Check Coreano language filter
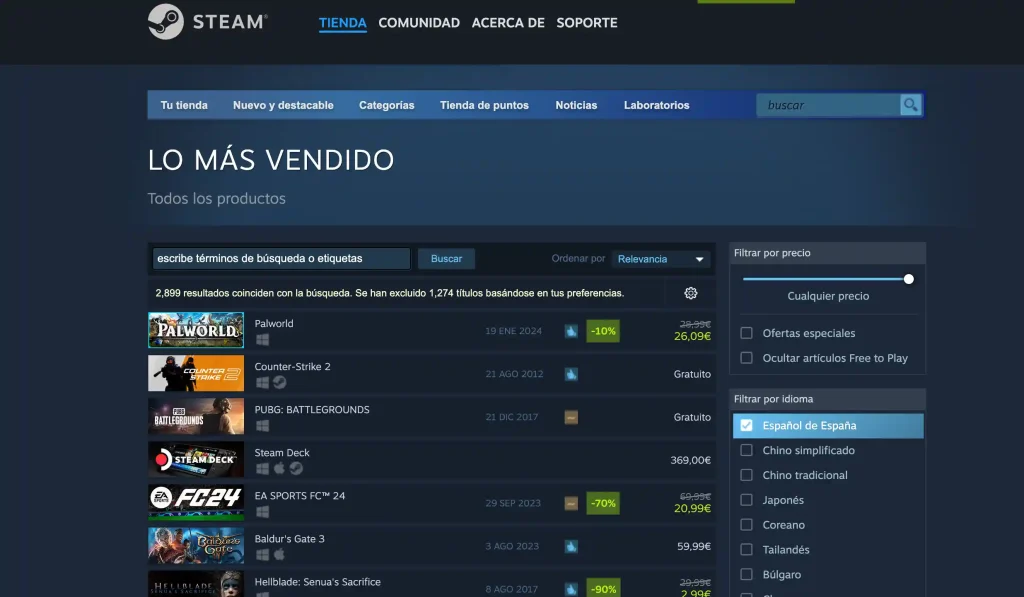This screenshot has height=597, width=1024. point(746,524)
